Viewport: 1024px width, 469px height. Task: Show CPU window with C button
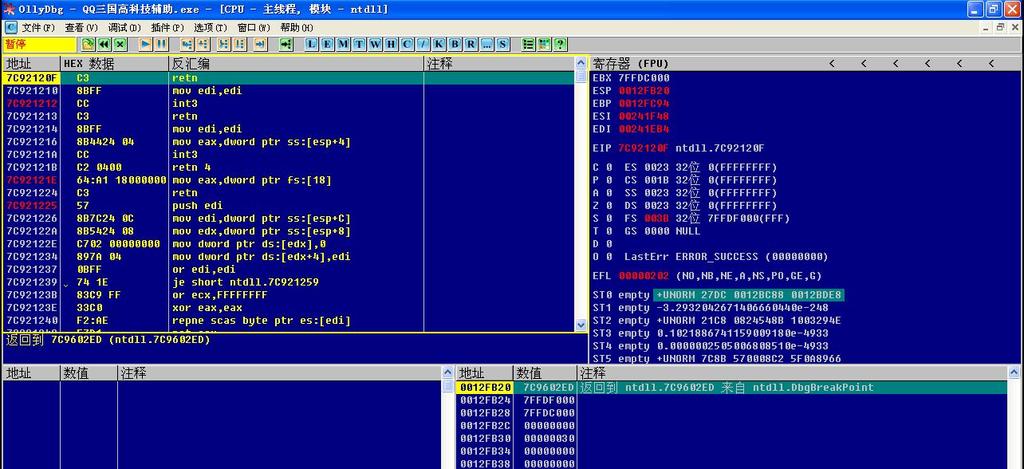406,44
